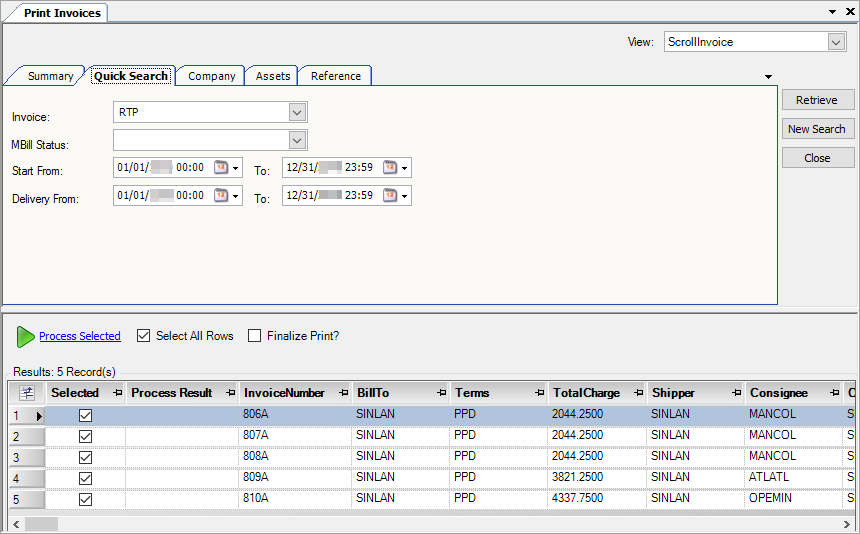Click the green Process Selected arrow icon

coord(25,337)
